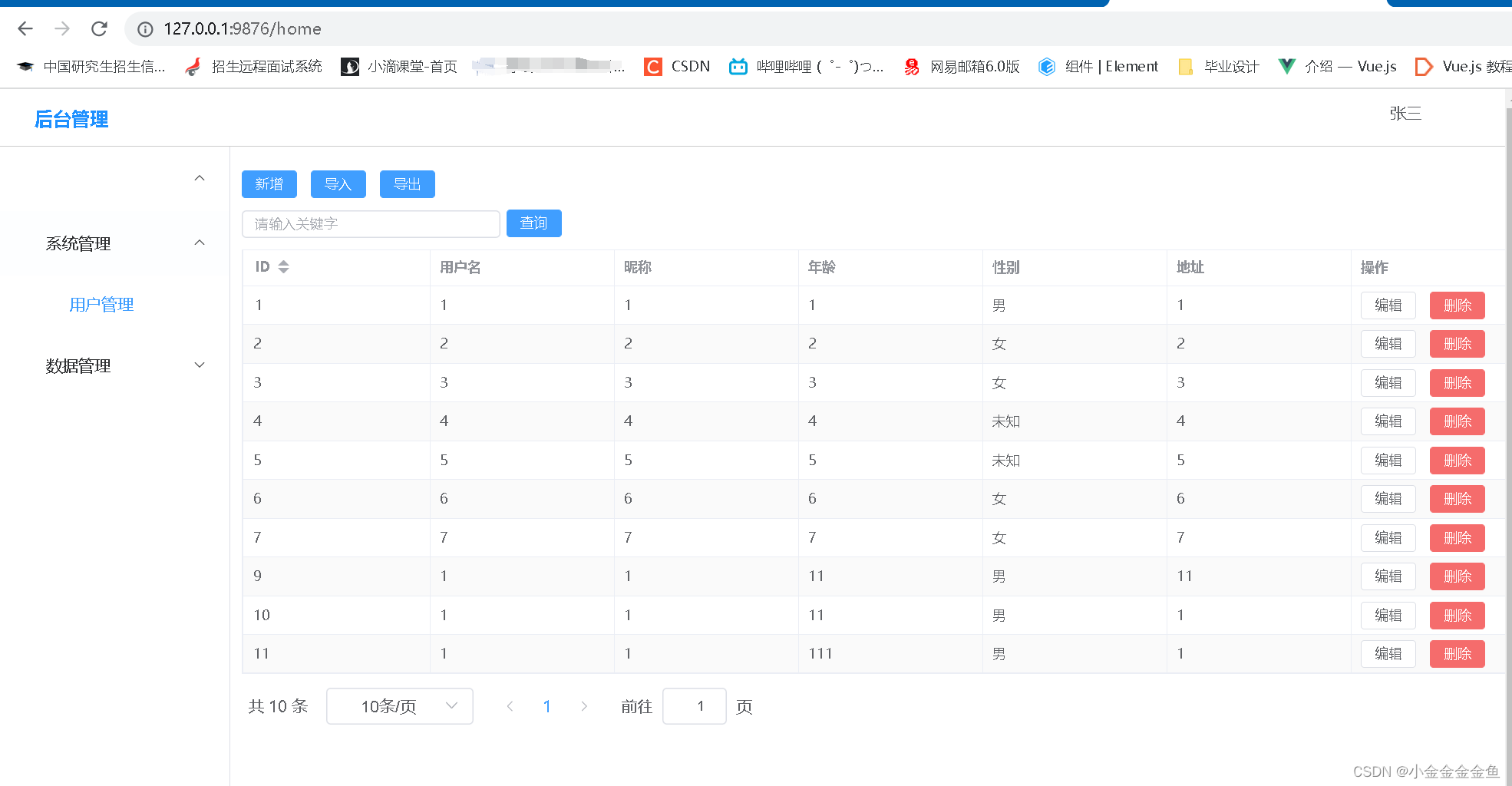Delete the row with ID 10

(1458, 616)
